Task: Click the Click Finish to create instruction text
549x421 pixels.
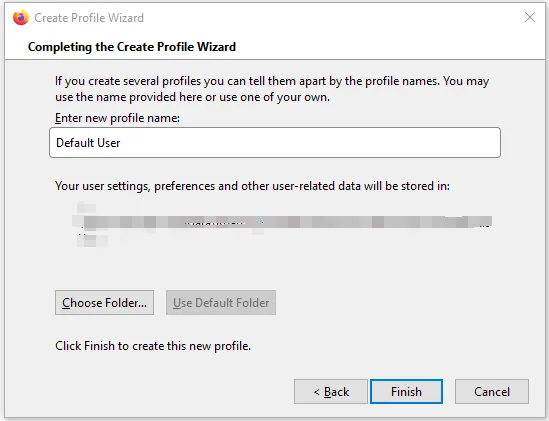Action: click(x=153, y=346)
